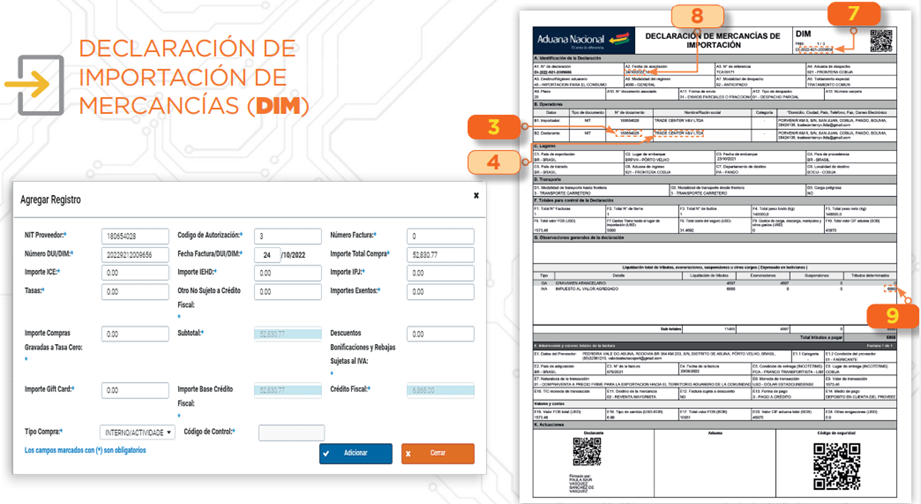
Task: Click the orange import arrow icon
Action: click(35, 83)
